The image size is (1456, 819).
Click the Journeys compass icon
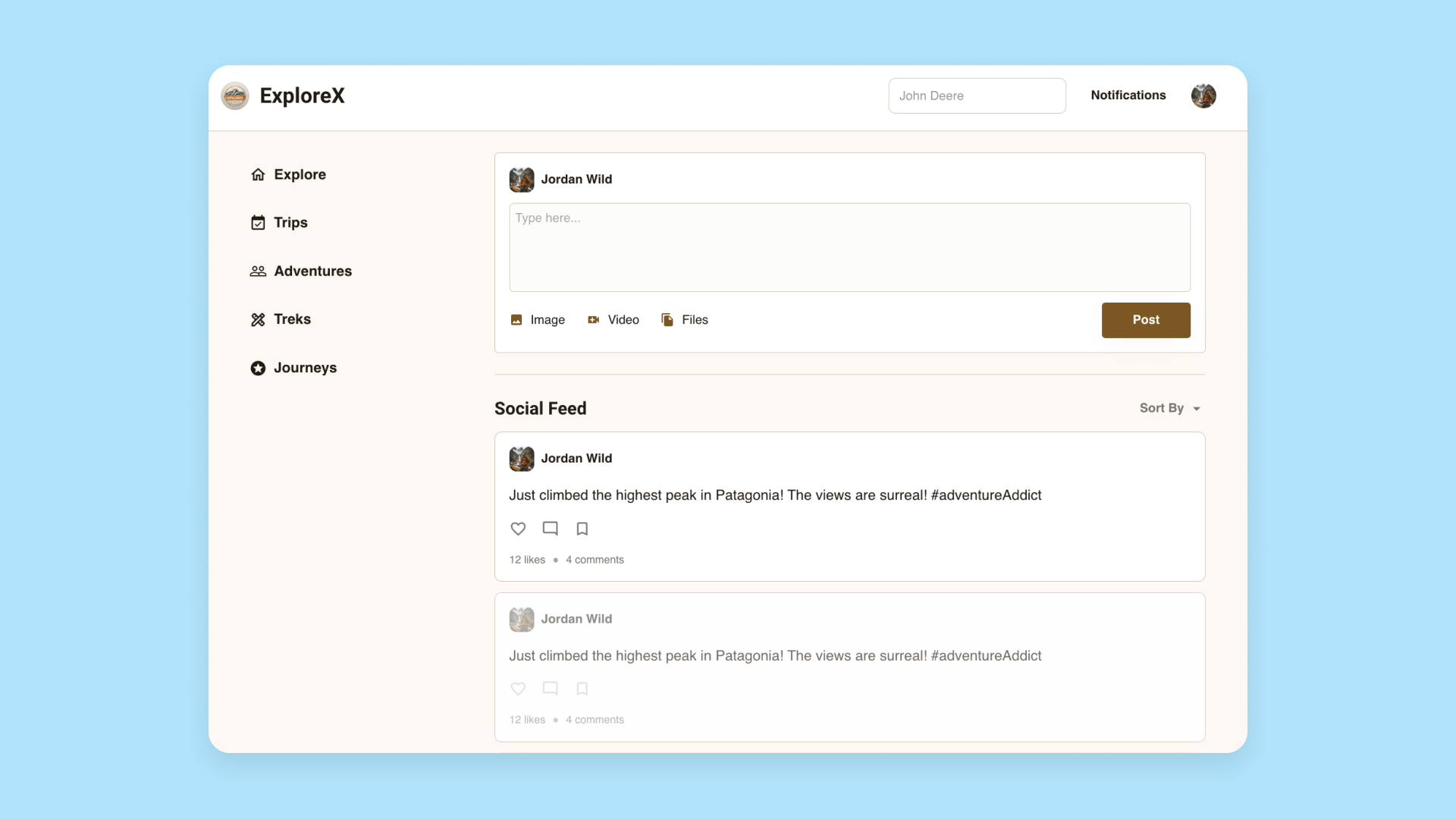tap(257, 367)
